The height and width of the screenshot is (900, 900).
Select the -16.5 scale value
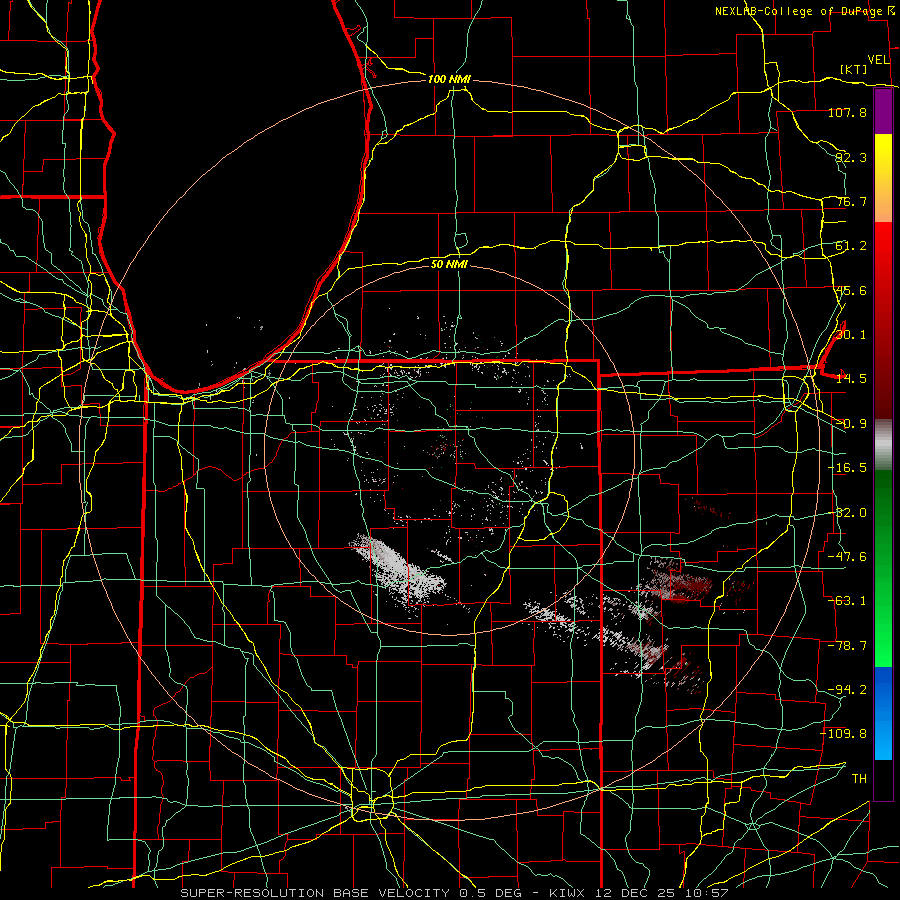tap(847, 468)
